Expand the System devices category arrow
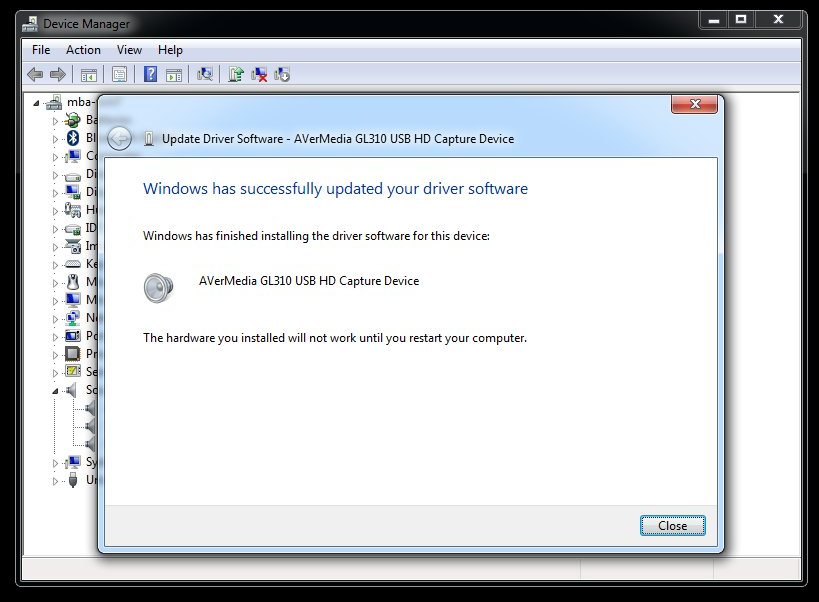This screenshot has height=602, width=819. click(x=55, y=463)
